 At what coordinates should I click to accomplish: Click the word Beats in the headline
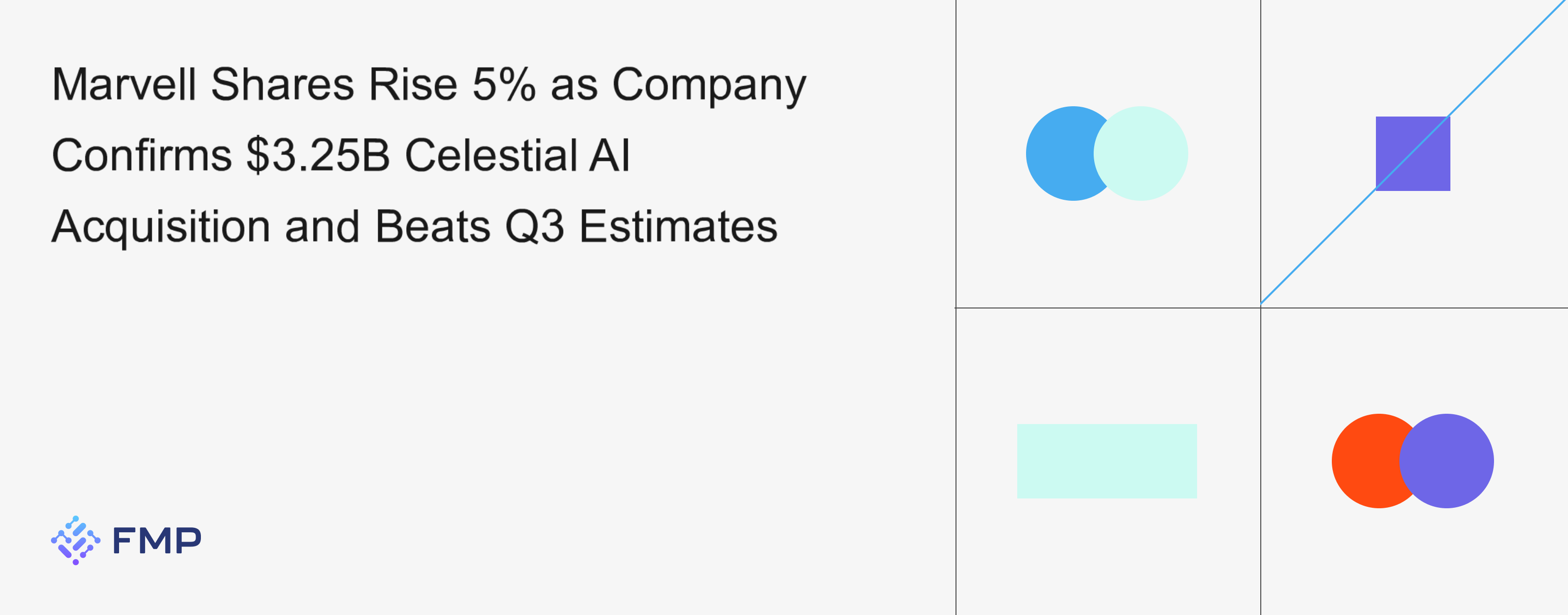tap(433, 226)
